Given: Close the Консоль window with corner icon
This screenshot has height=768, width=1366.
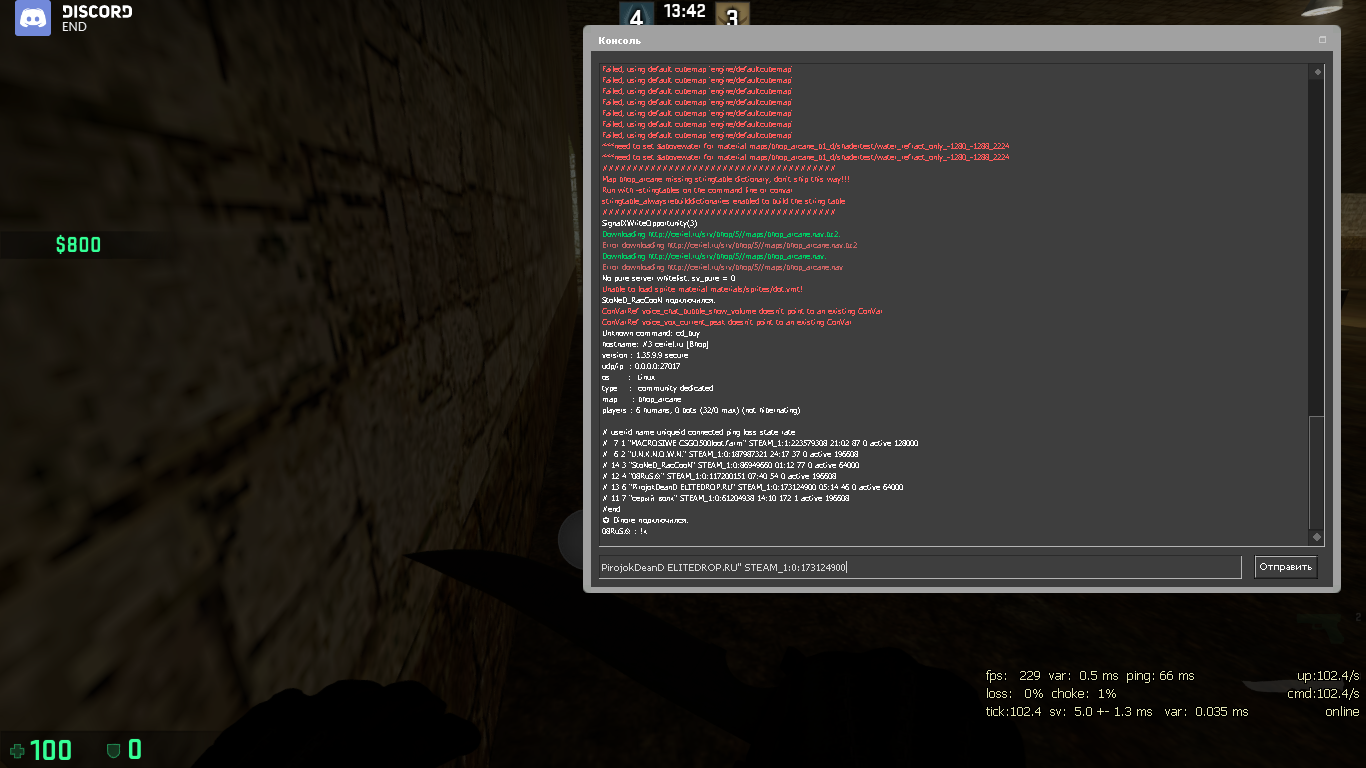Looking at the screenshot, I should point(1322,40).
